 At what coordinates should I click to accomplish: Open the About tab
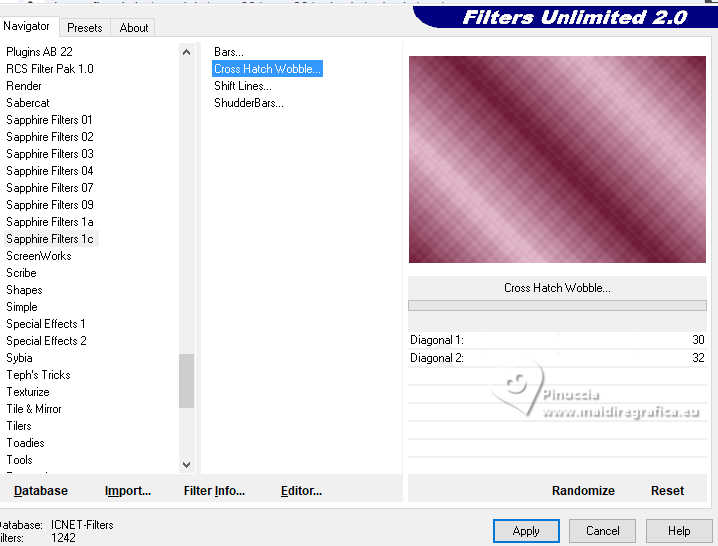pyautogui.click(x=134, y=28)
